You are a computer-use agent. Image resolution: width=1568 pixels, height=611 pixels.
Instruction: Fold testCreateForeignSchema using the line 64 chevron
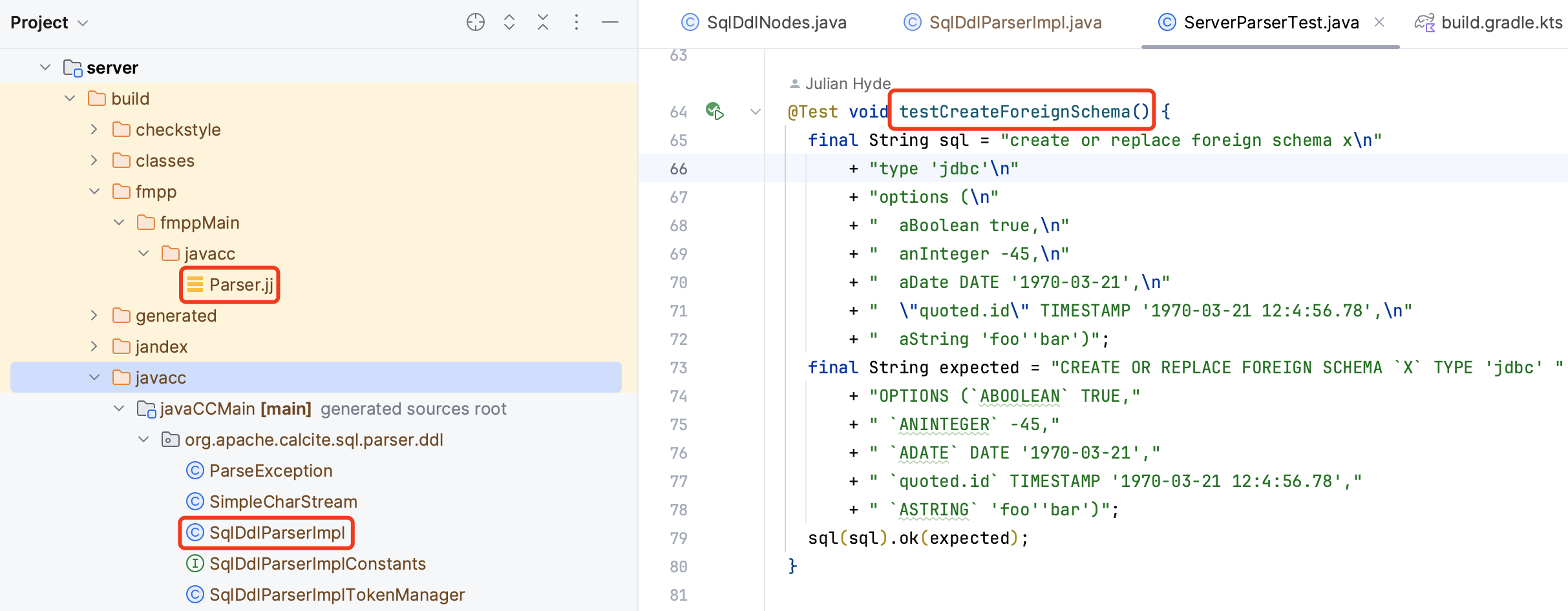[x=756, y=111]
